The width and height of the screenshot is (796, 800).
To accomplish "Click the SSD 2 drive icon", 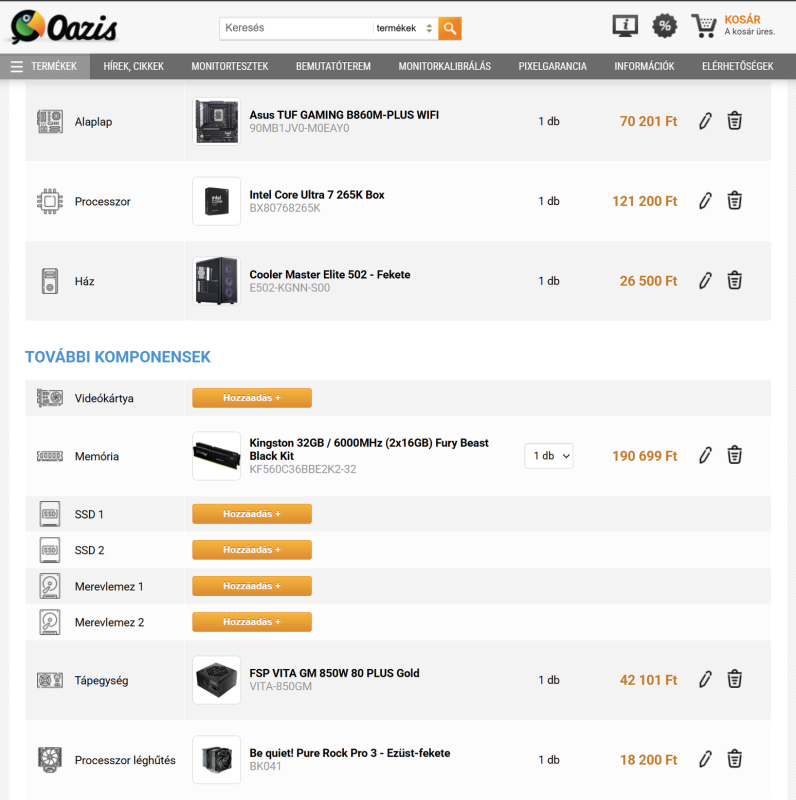I will pyautogui.click(x=50, y=550).
